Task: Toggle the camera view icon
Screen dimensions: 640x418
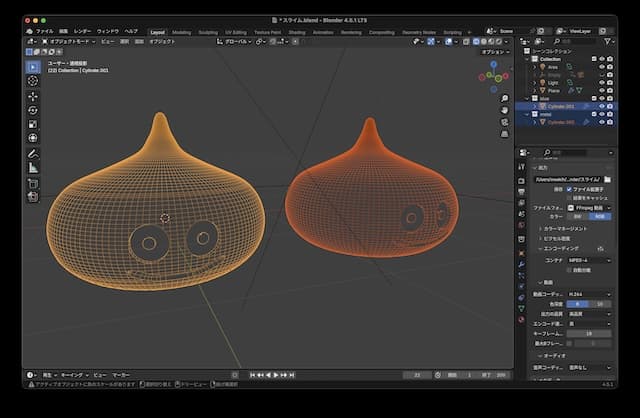Action: pyautogui.click(x=505, y=122)
